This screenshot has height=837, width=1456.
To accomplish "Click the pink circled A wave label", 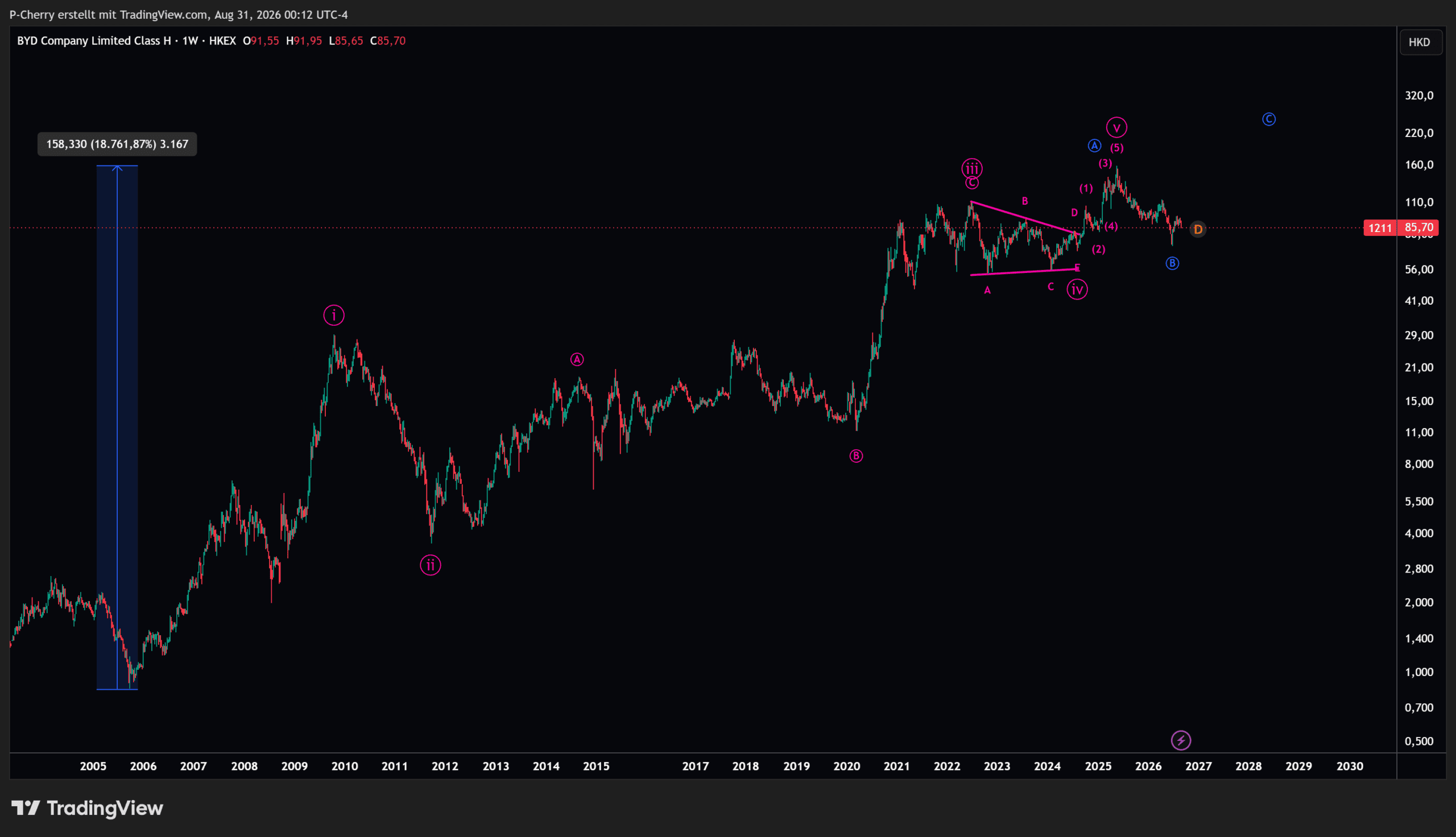I will (x=577, y=359).
